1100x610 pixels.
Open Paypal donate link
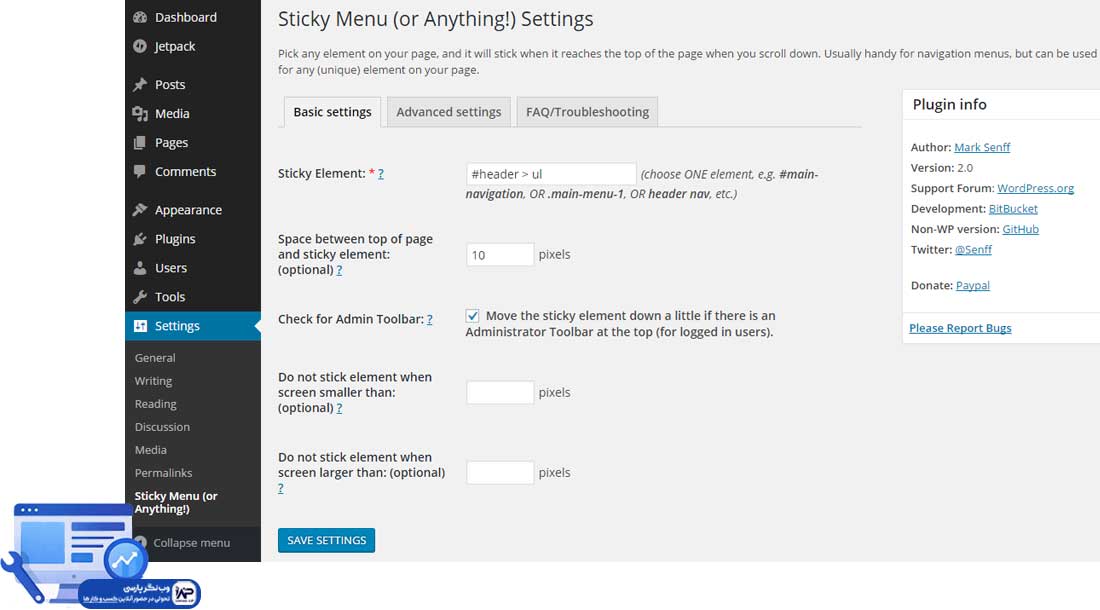[x=972, y=285]
